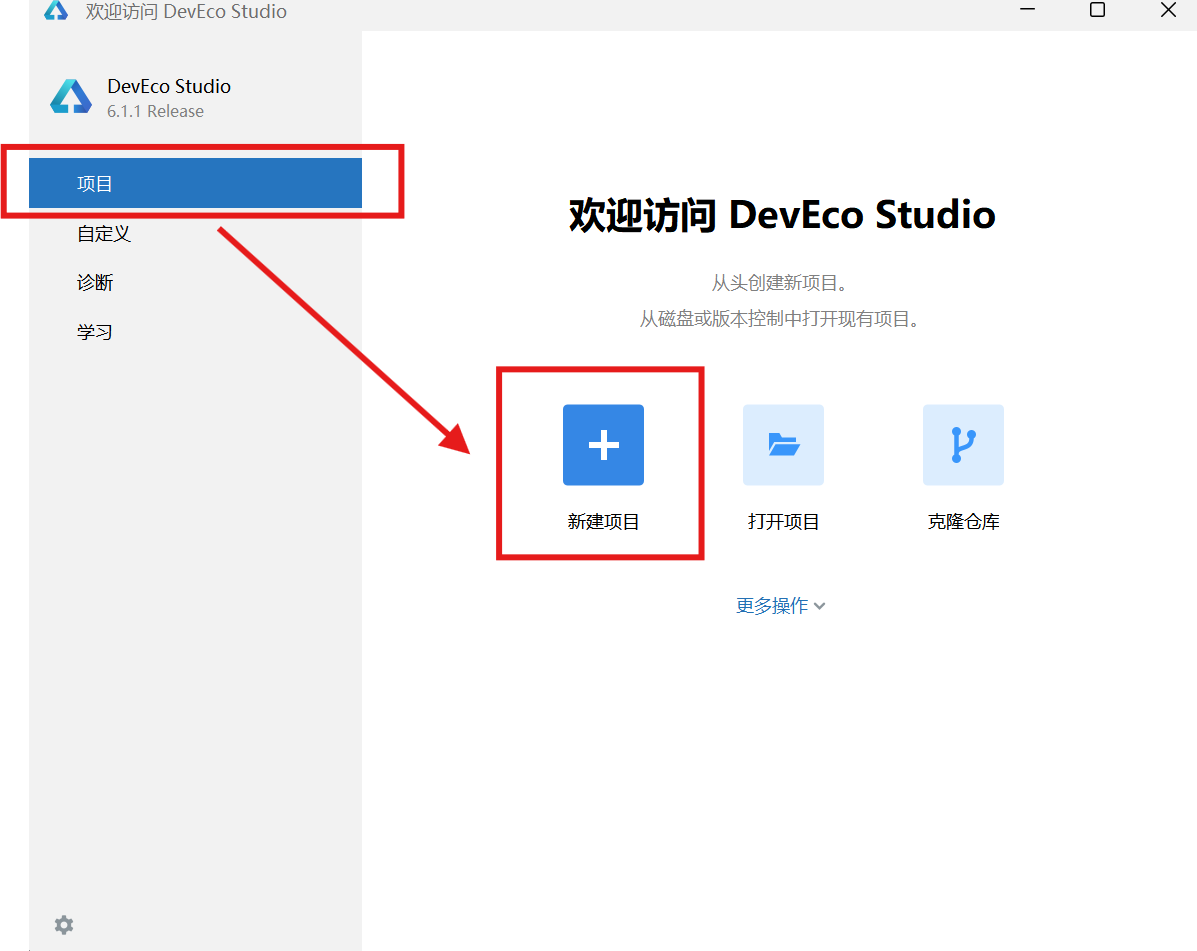Viewport: 1197px width, 951px height.
Task: Select the 项目 tab in sidebar
Action: pyautogui.click(x=195, y=183)
